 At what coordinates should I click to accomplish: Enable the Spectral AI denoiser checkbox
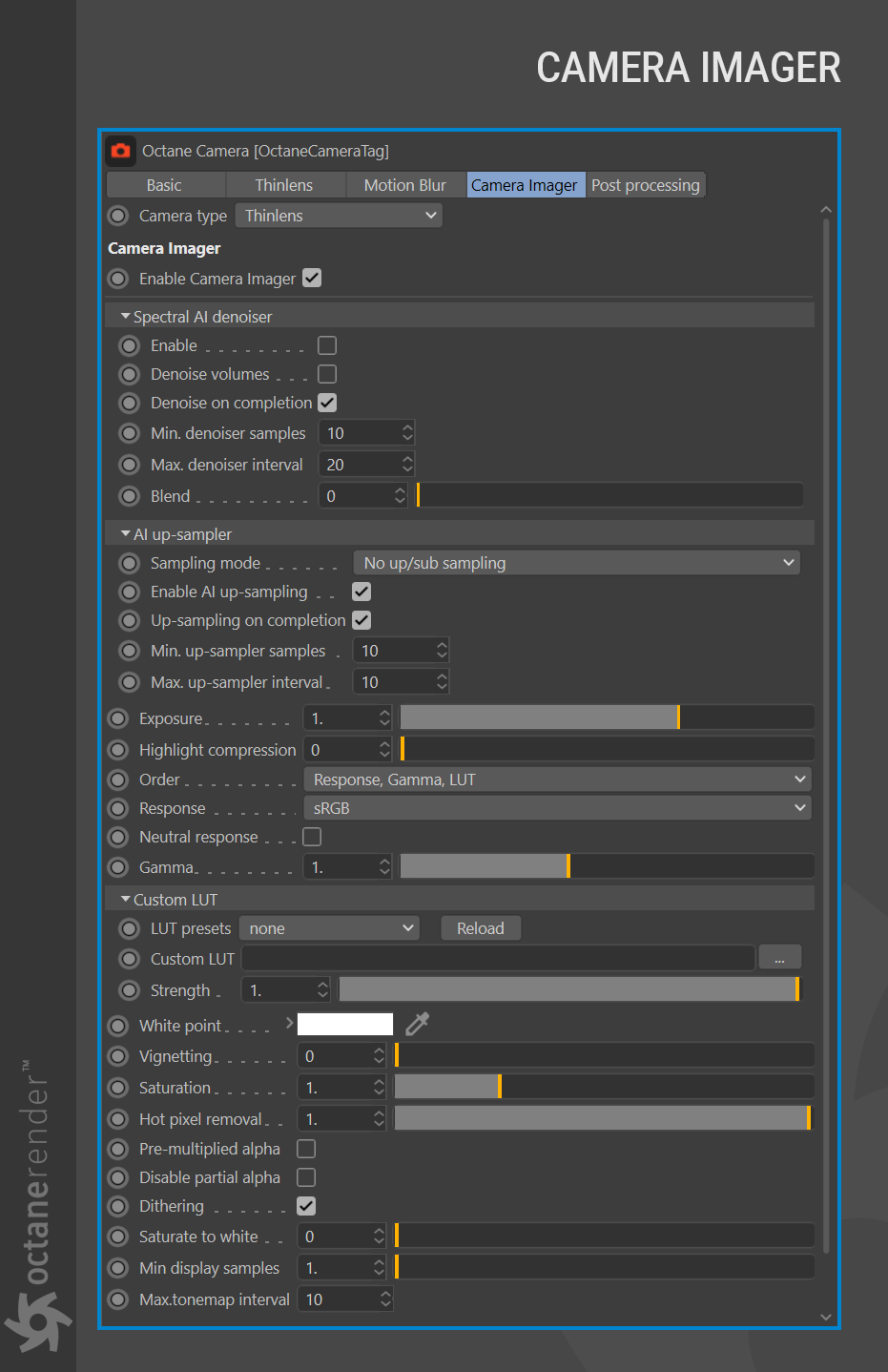click(x=327, y=345)
